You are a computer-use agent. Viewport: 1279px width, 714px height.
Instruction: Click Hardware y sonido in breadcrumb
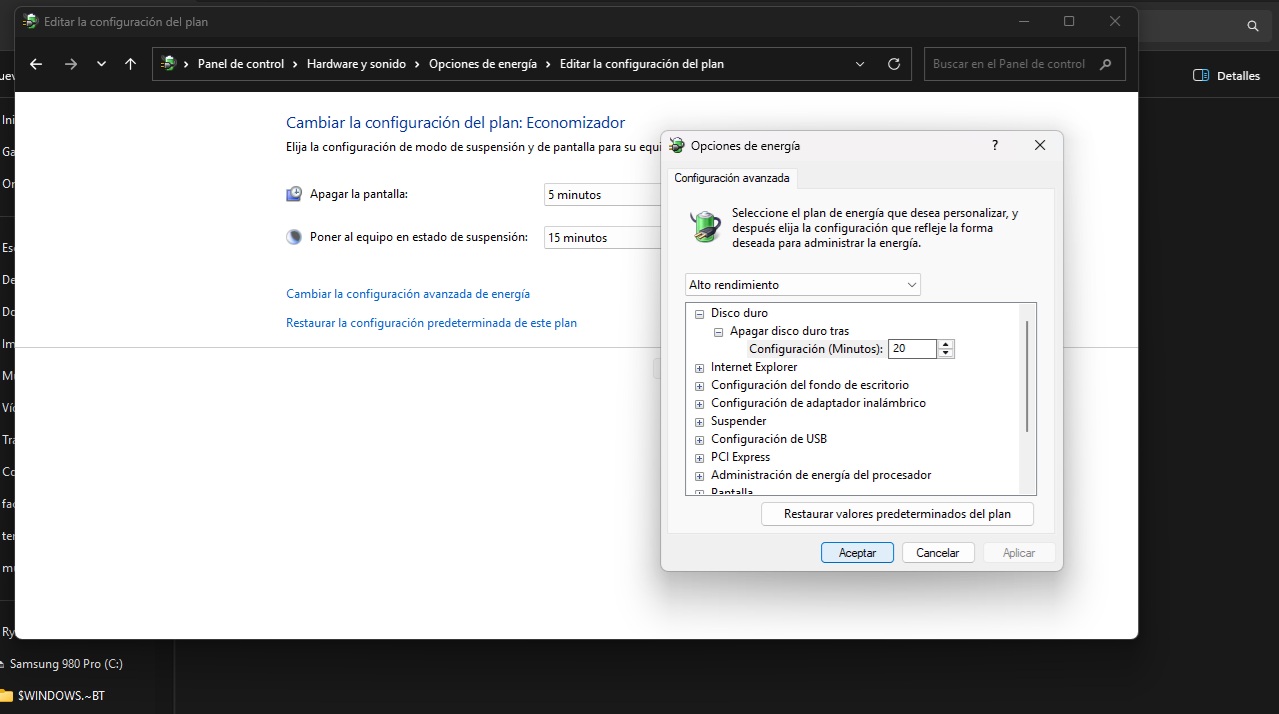[356, 64]
